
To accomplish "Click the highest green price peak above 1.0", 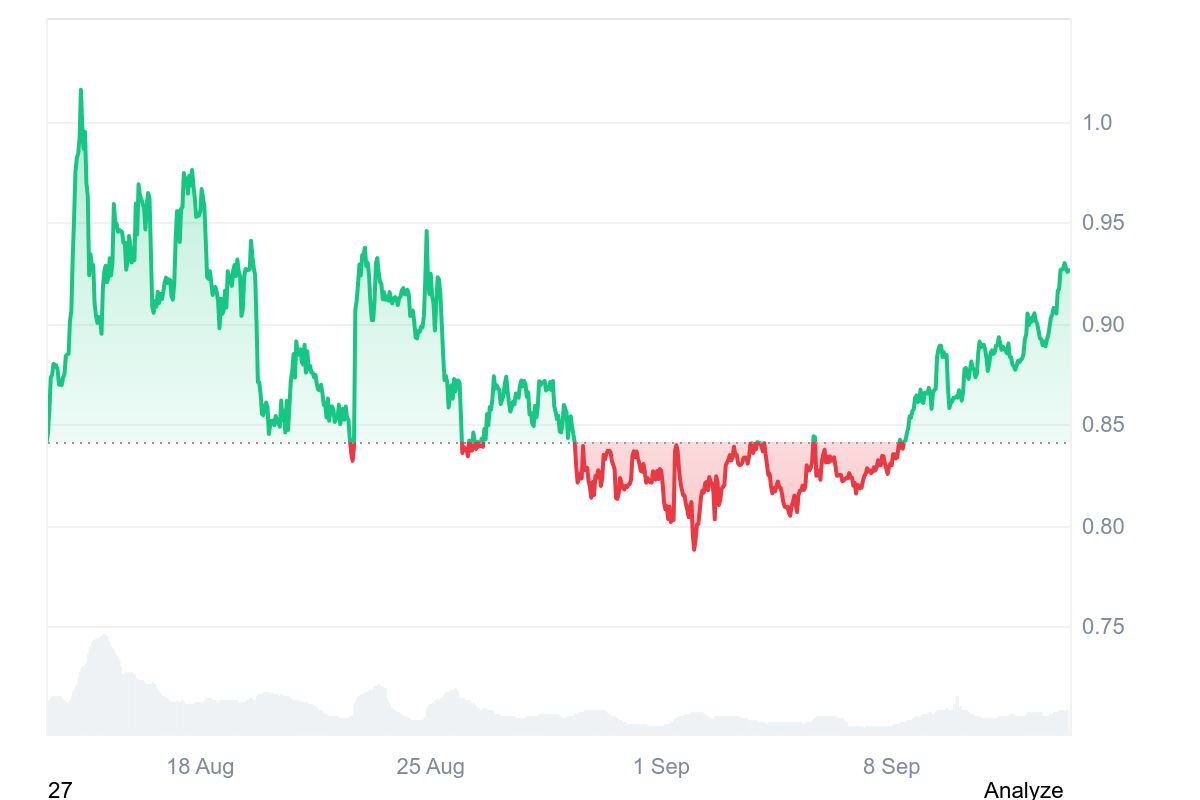I will pos(81,91).
